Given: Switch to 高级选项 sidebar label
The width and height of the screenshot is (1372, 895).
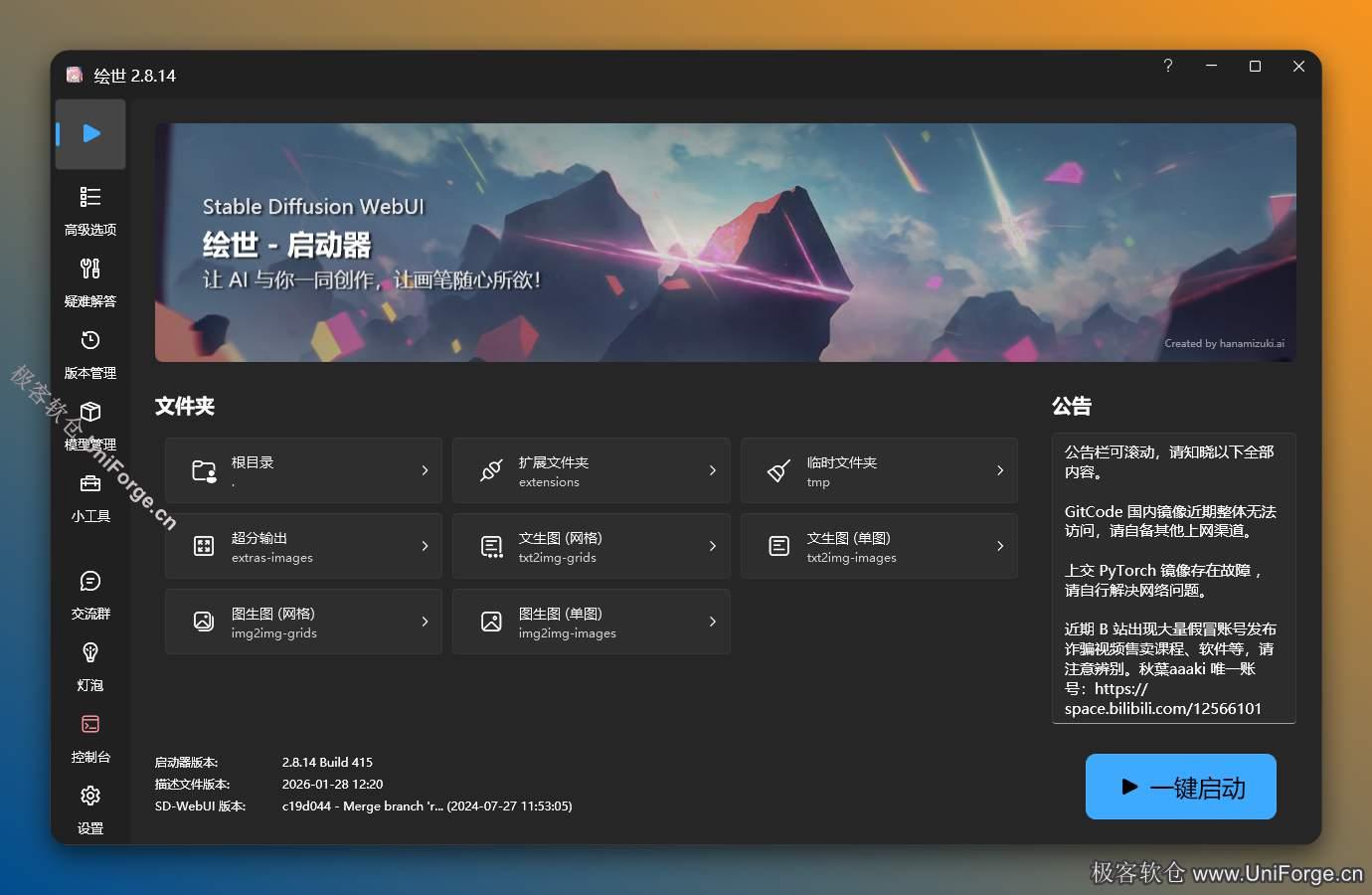Looking at the screenshot, I should point(90,230).
